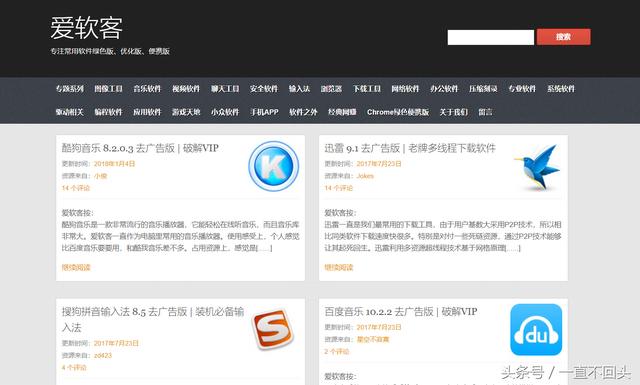Open the 小众软件 menu item
Screen dimensions: 640x385
click(x=225, y=112)
